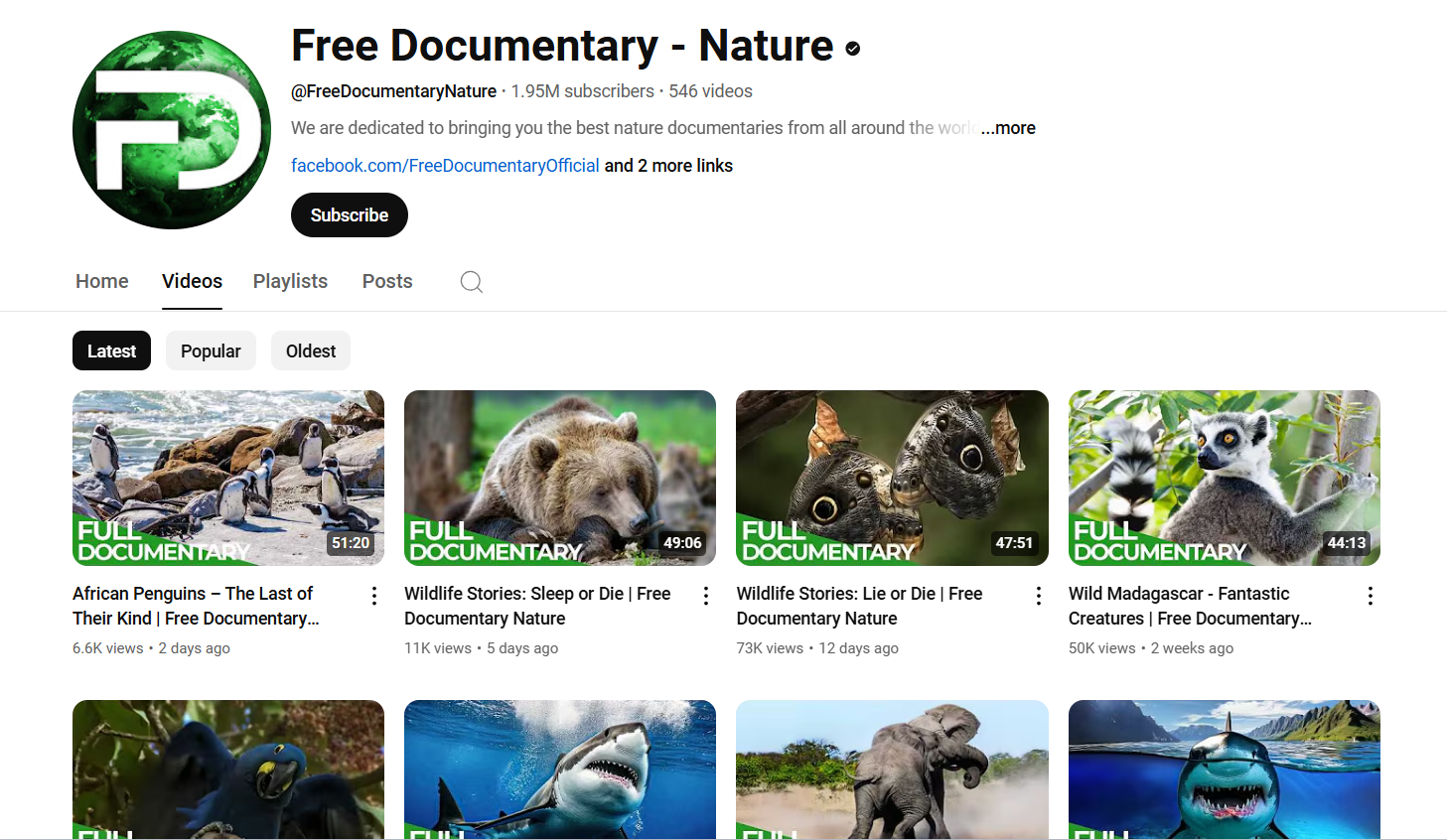This screenshot has width=1447, height=840.
Task: Click the '11K views' text
Action: tap(438, 648)
